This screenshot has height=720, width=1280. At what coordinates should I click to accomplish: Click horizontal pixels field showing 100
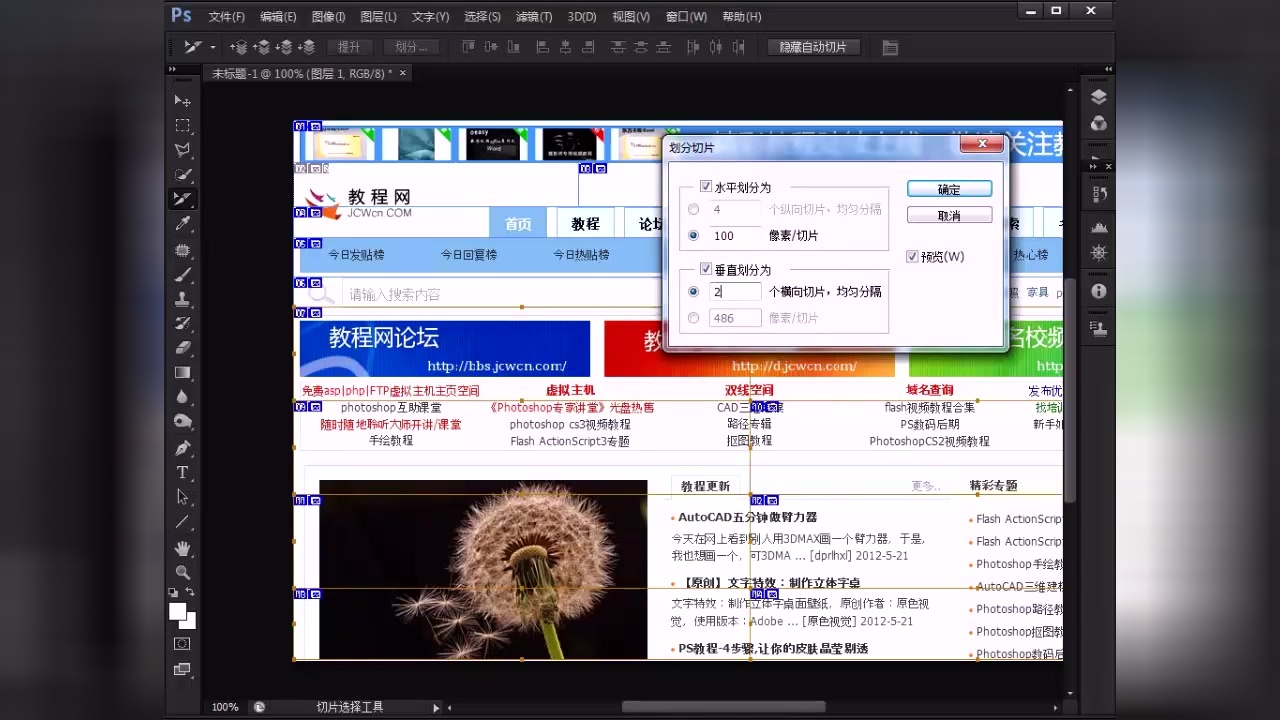pyautogui.click(x=735, y=236)
